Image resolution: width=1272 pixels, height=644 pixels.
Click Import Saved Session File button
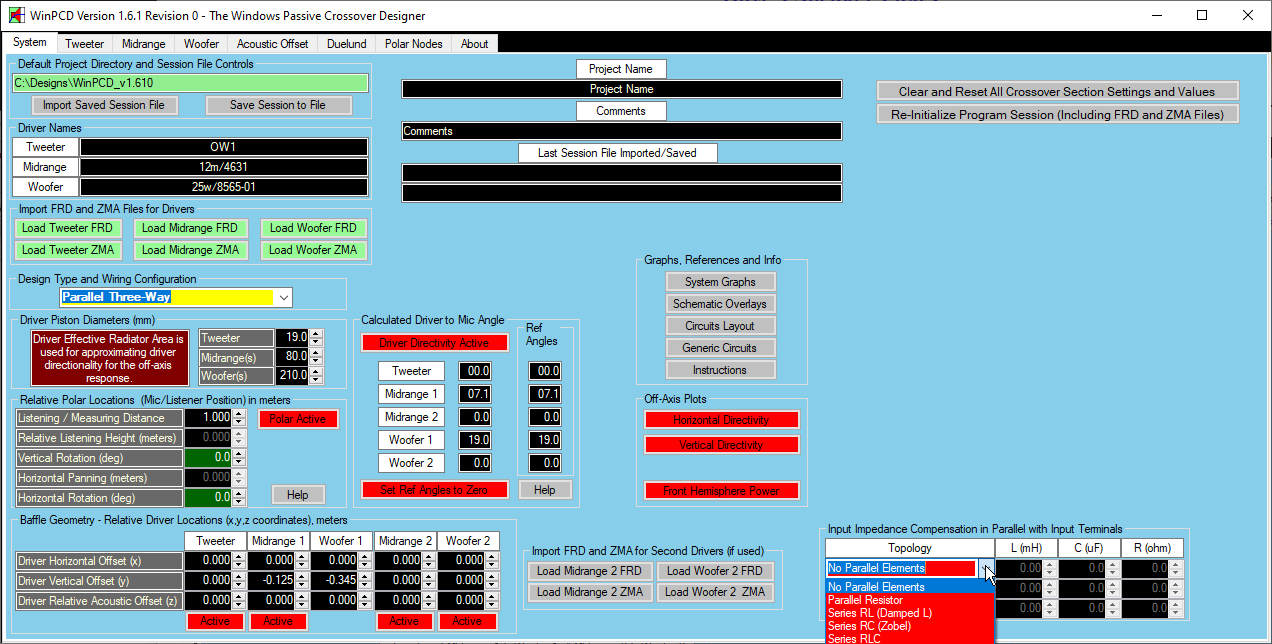point(104,105)
